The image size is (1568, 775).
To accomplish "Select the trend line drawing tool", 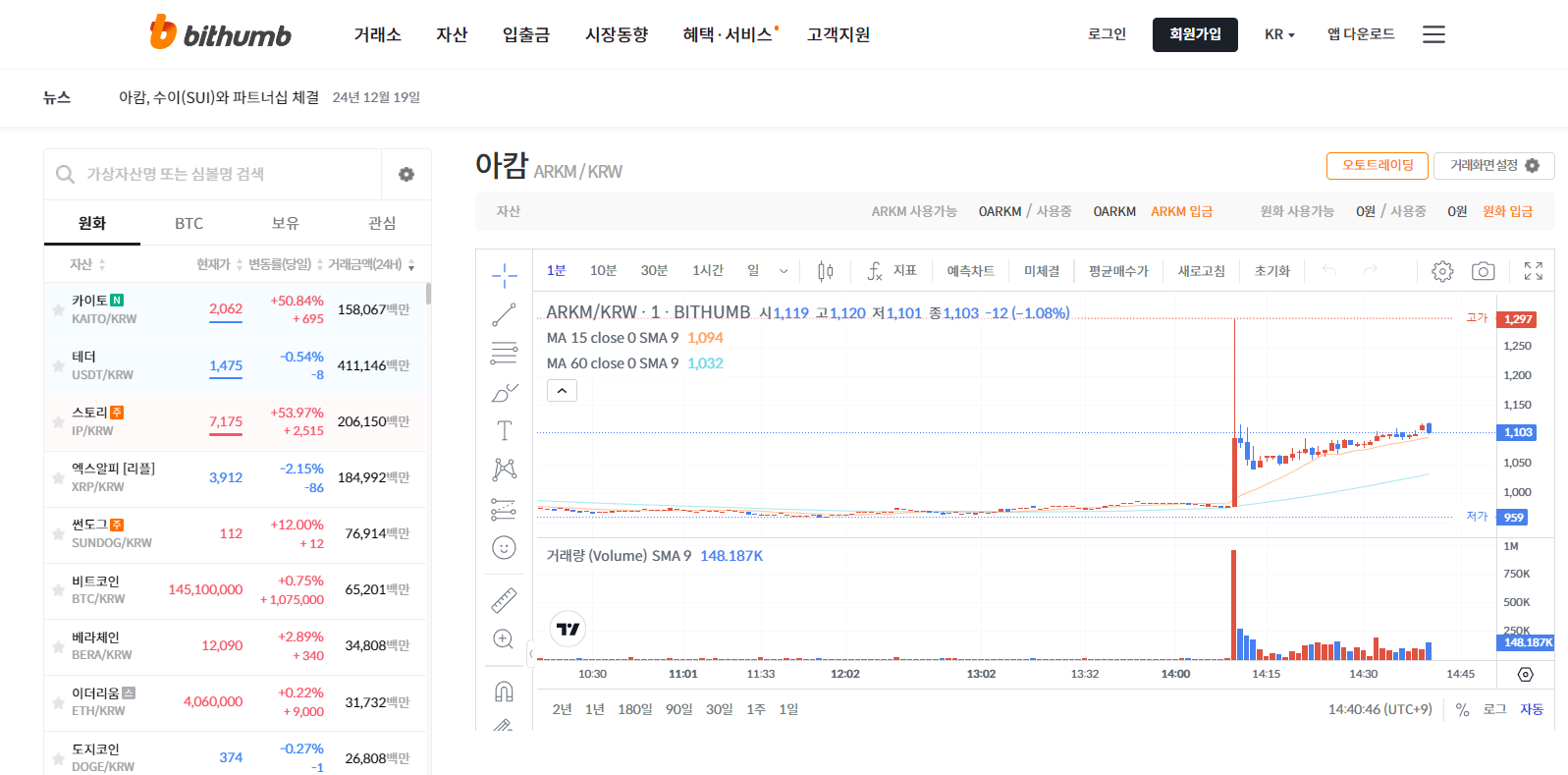I will 504,314.
